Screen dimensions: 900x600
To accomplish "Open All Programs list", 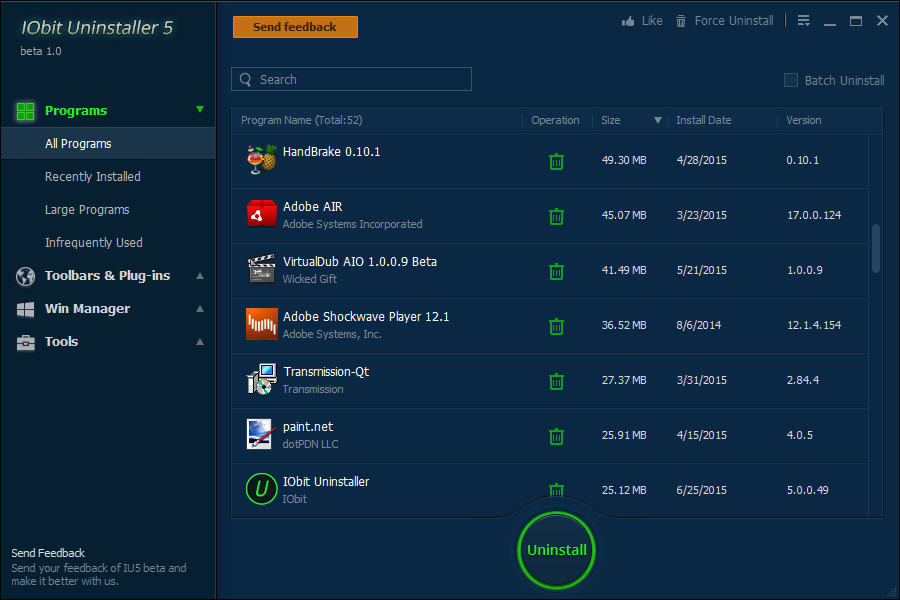I will click(108, 144).
